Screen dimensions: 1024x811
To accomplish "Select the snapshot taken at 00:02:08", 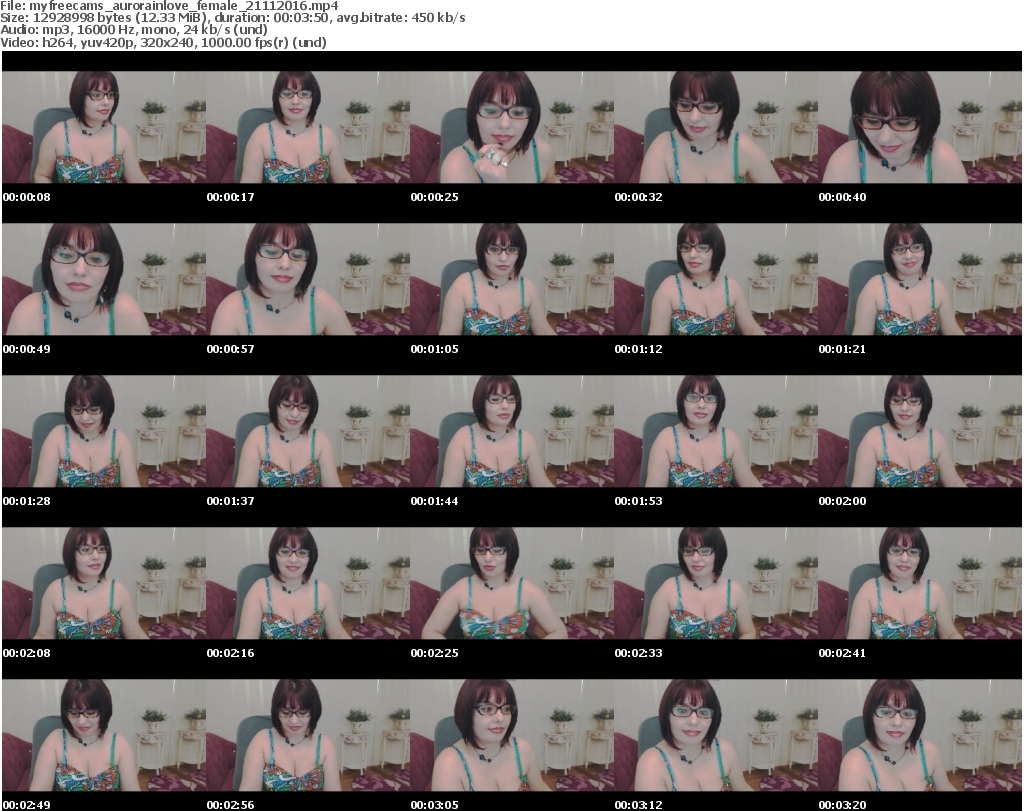I will coord(104,583).
